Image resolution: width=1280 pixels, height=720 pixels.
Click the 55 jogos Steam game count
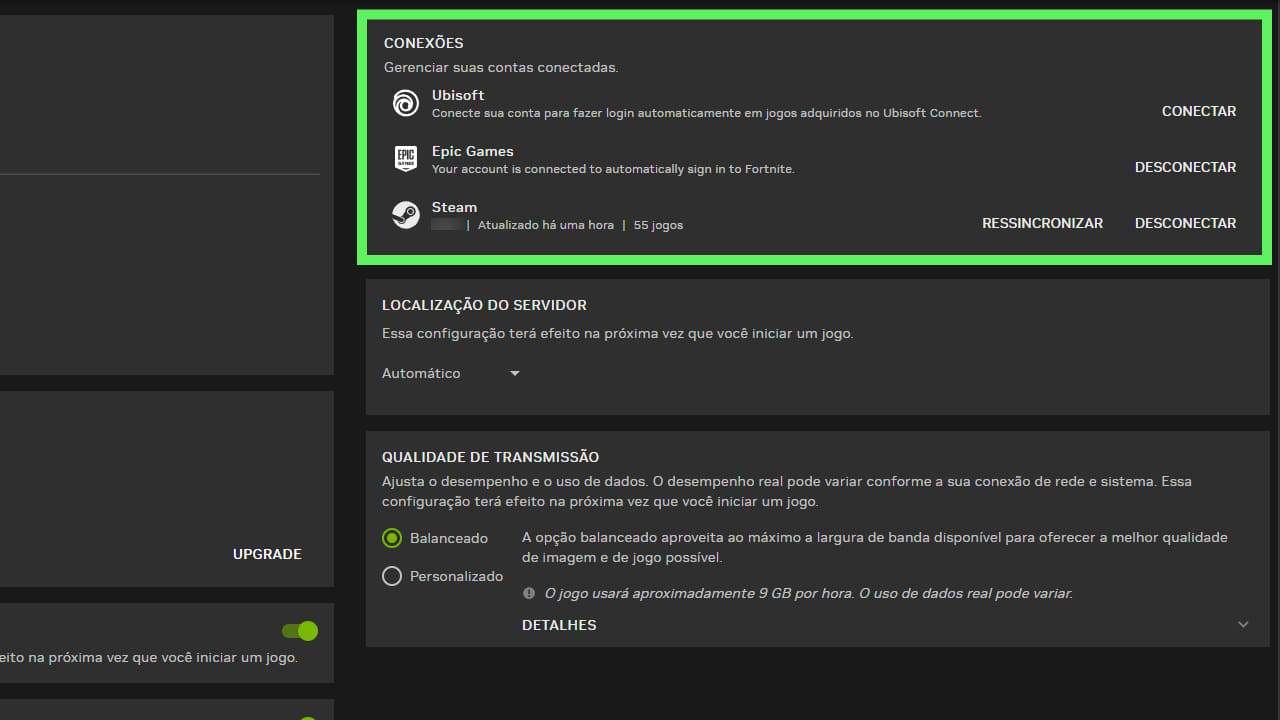click(x=660, y=224)
